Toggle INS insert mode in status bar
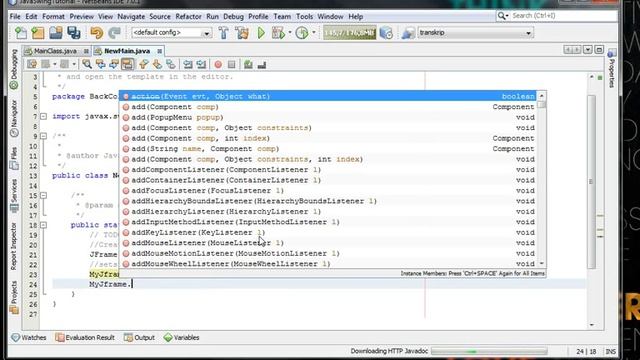Screen dimensions: 640x360 click(x=611, y=351)
